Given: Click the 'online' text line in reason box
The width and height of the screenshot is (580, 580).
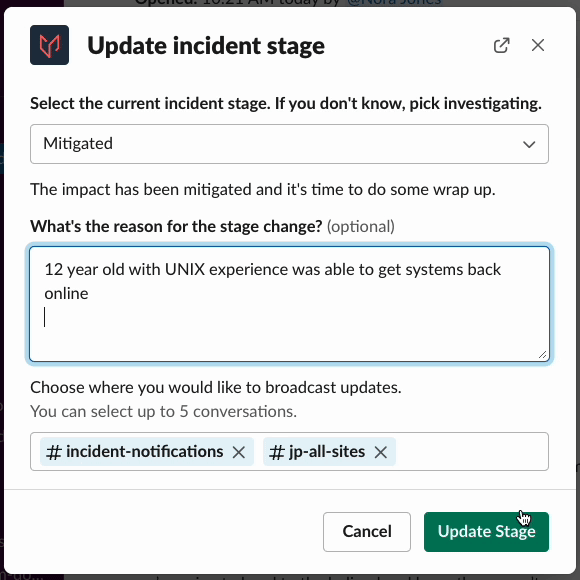Looking at the screenshot, I should click(66, 294).
